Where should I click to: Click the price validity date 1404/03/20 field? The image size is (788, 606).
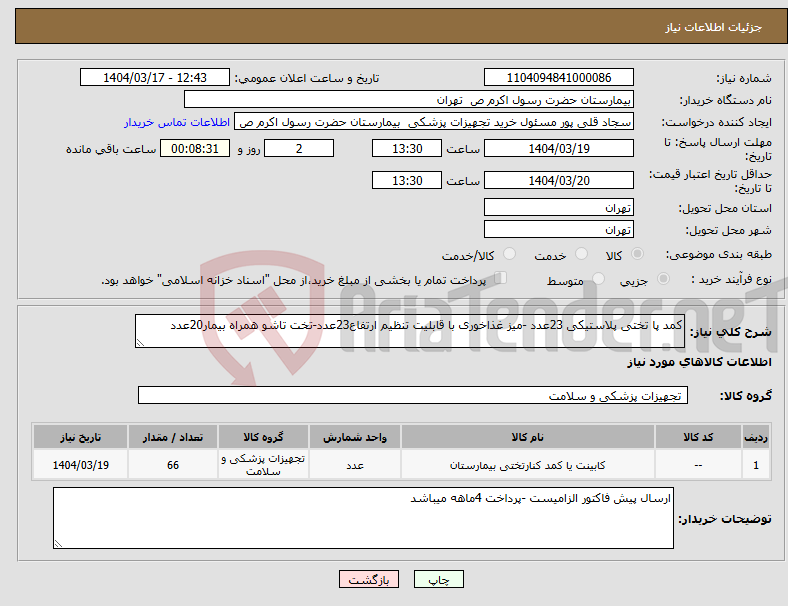[558, 180]
